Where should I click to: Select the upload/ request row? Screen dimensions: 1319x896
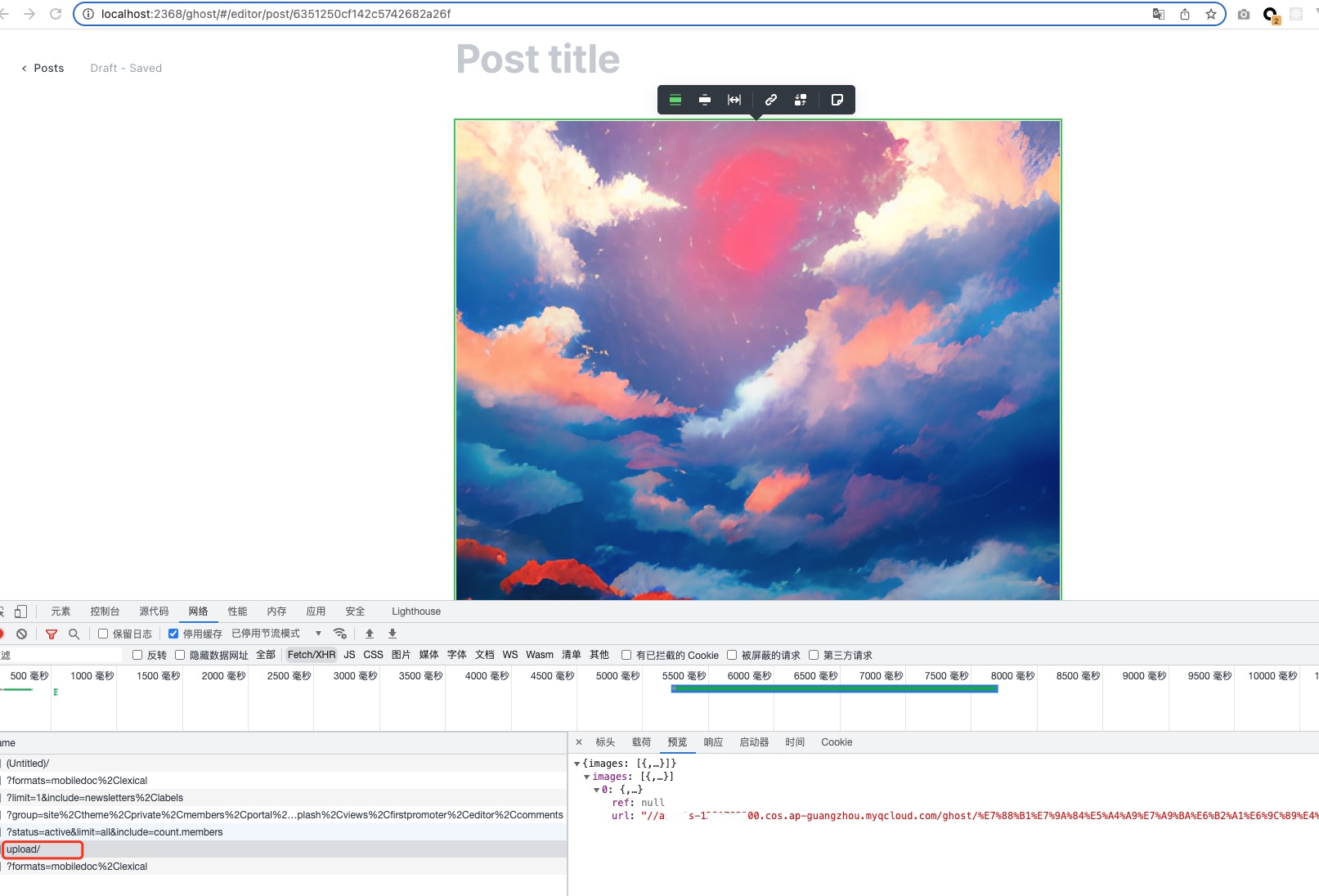tap(283, 849)
